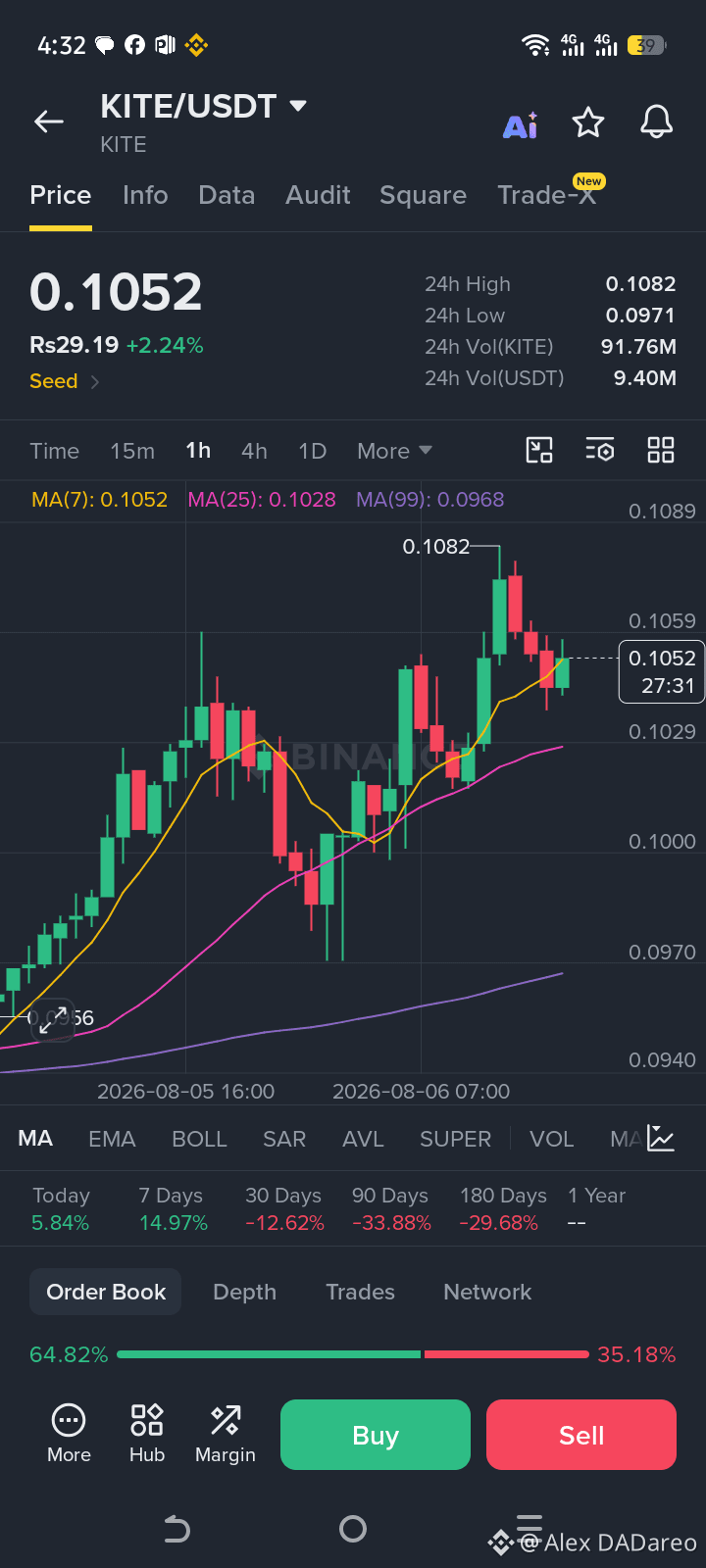Switch to the Trade-X tab
This screenshot has width=706, height=1568.
[x=547, y=195]
